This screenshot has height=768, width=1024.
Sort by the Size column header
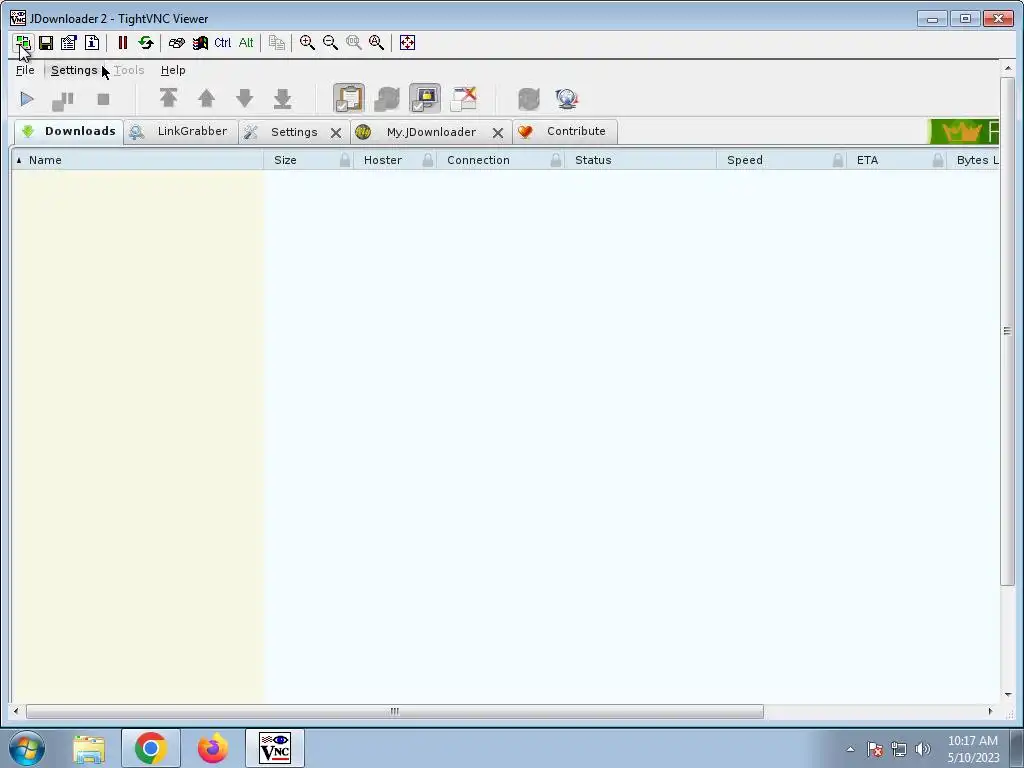[x=285, y=160]
